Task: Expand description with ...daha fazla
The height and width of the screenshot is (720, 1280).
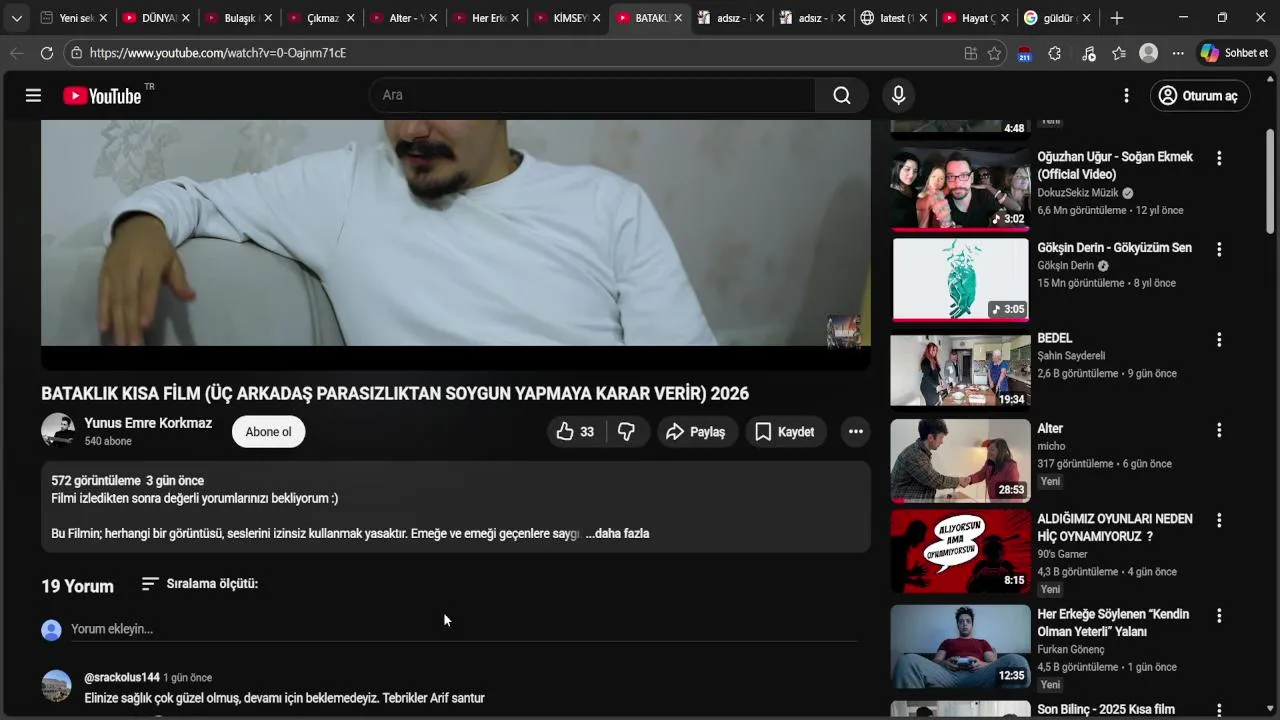Action: click(618, 533)
